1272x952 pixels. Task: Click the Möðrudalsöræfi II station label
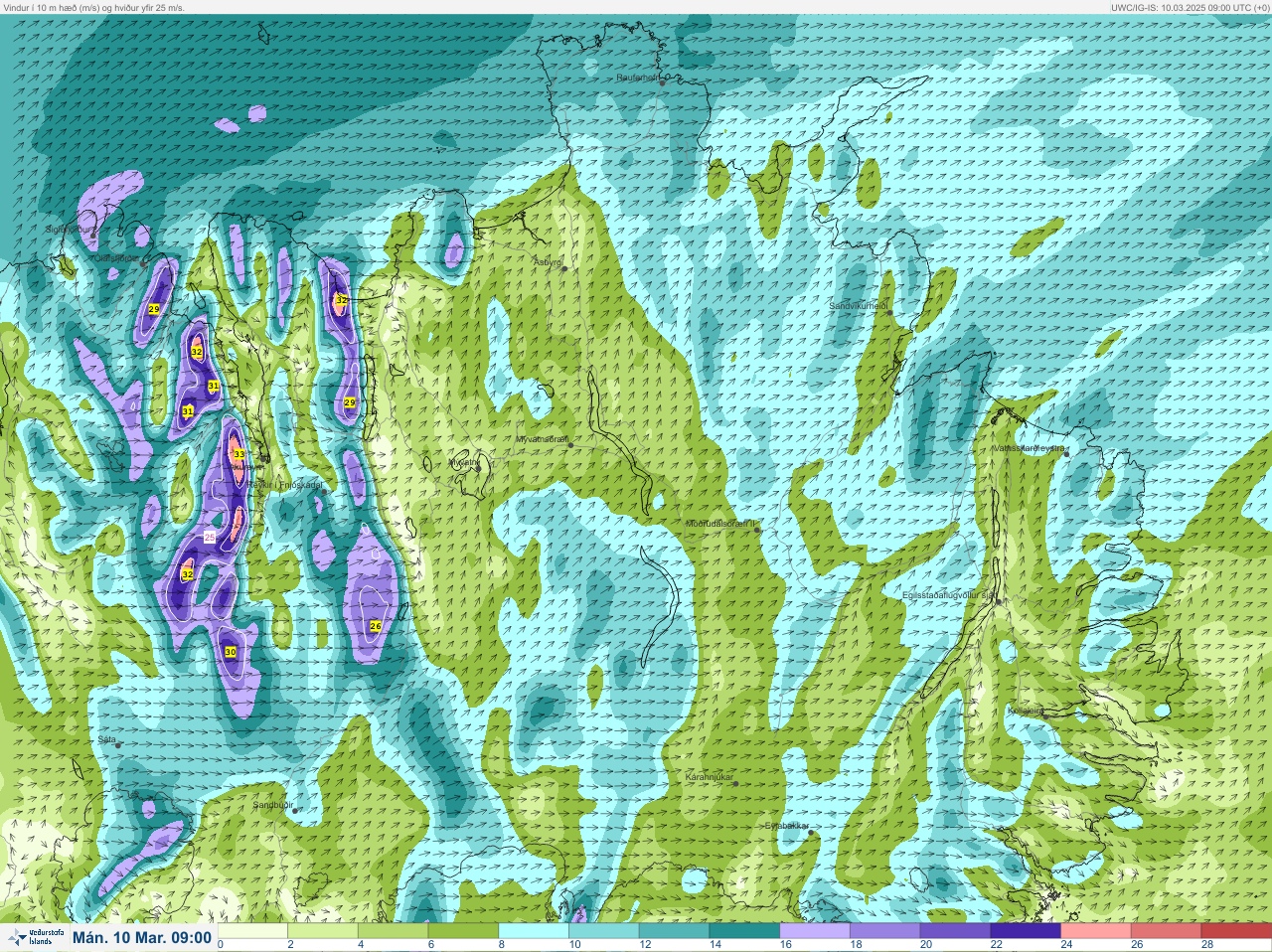[722, 524]
